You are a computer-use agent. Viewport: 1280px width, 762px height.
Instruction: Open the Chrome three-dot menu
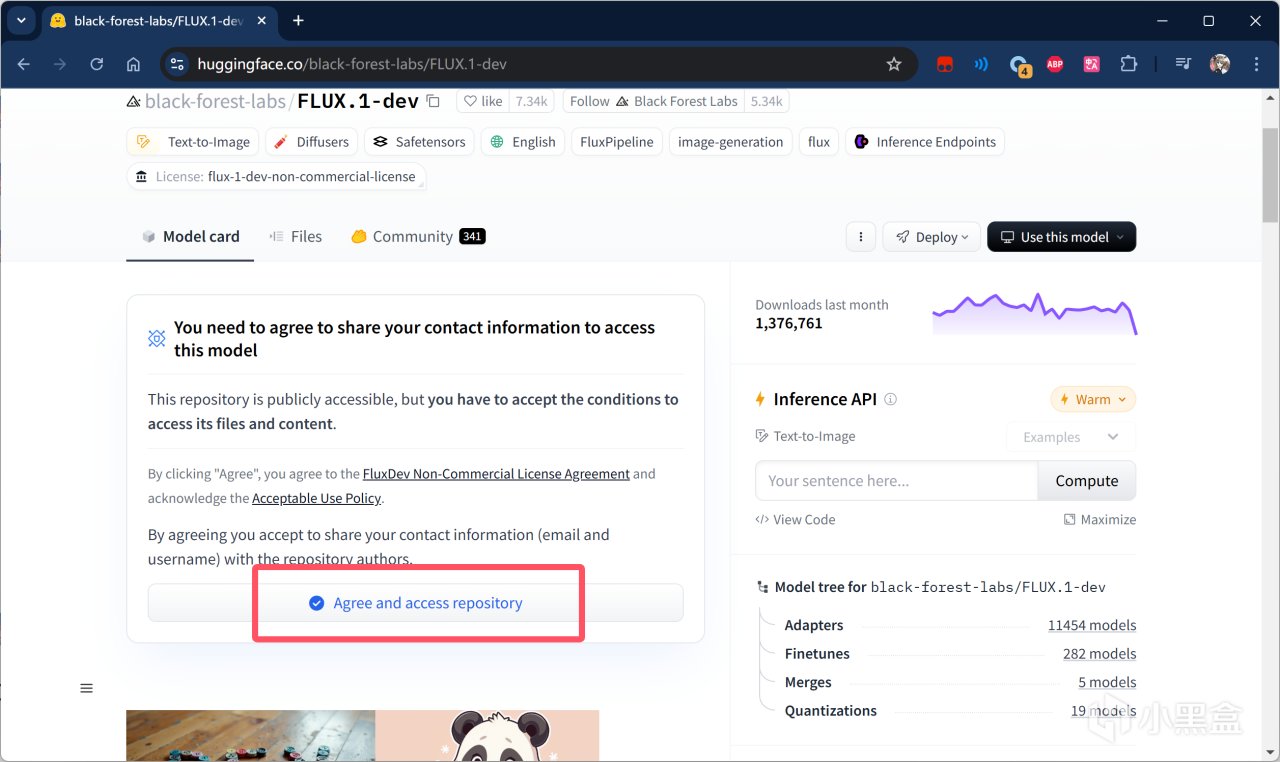1256,64
